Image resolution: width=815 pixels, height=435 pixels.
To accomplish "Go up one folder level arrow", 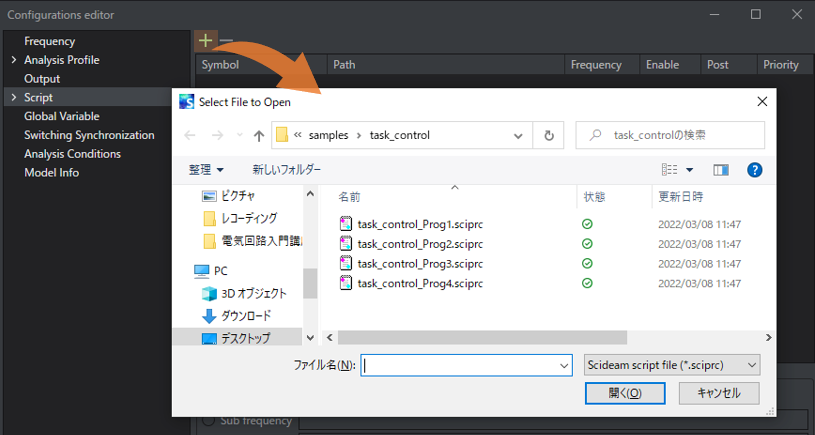I will coord(258,136).
